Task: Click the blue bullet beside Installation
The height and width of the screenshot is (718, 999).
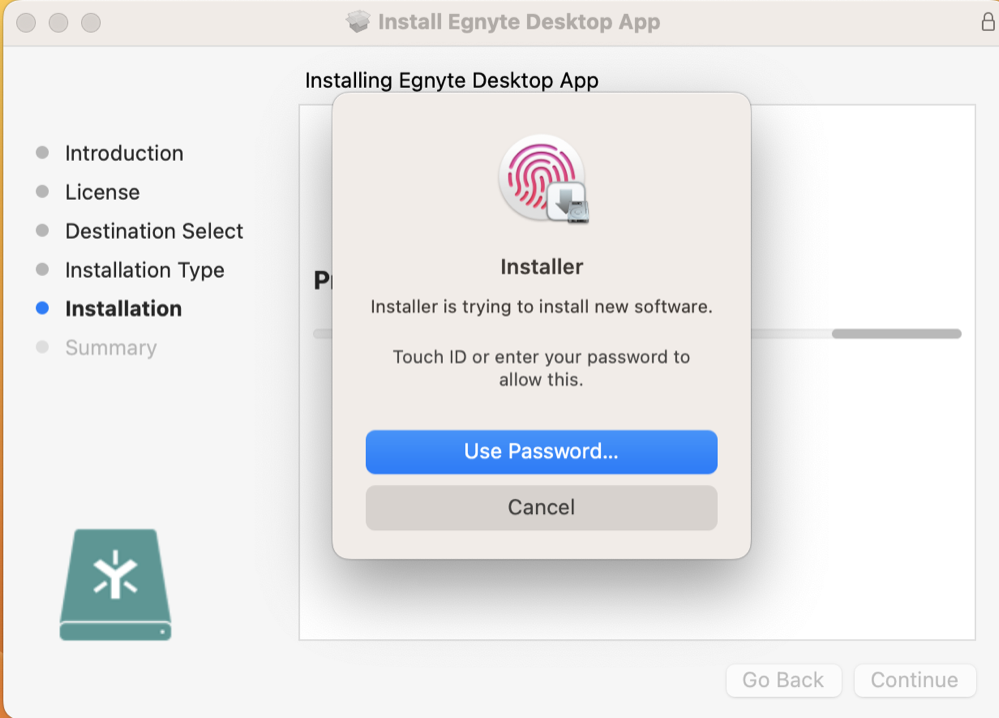Action: [x=42, y=309]
